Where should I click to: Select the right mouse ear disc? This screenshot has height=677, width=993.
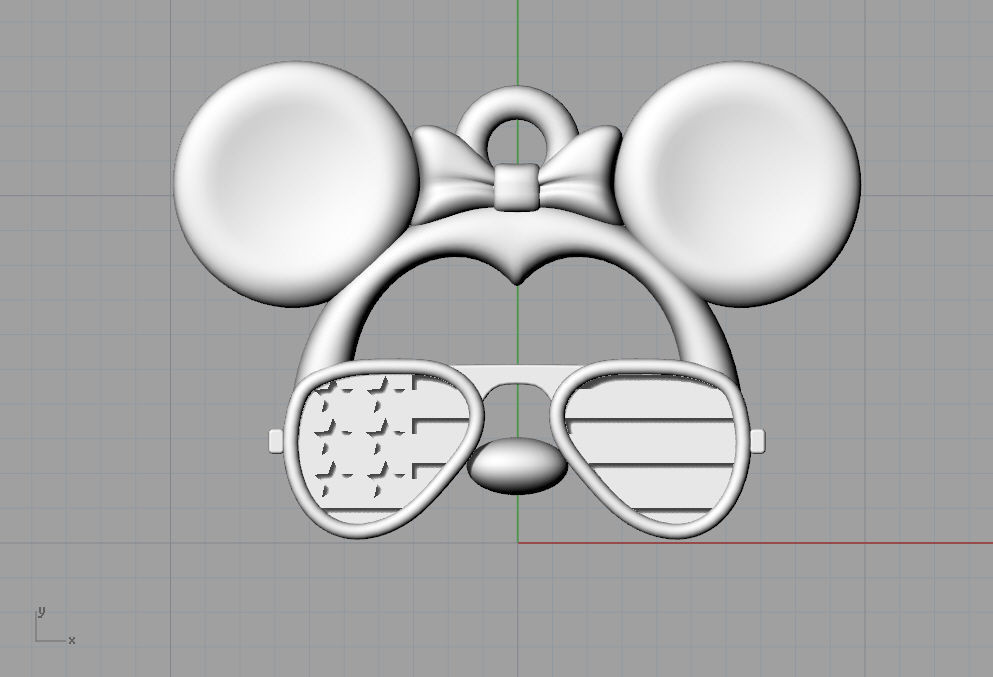click(738, 184)
